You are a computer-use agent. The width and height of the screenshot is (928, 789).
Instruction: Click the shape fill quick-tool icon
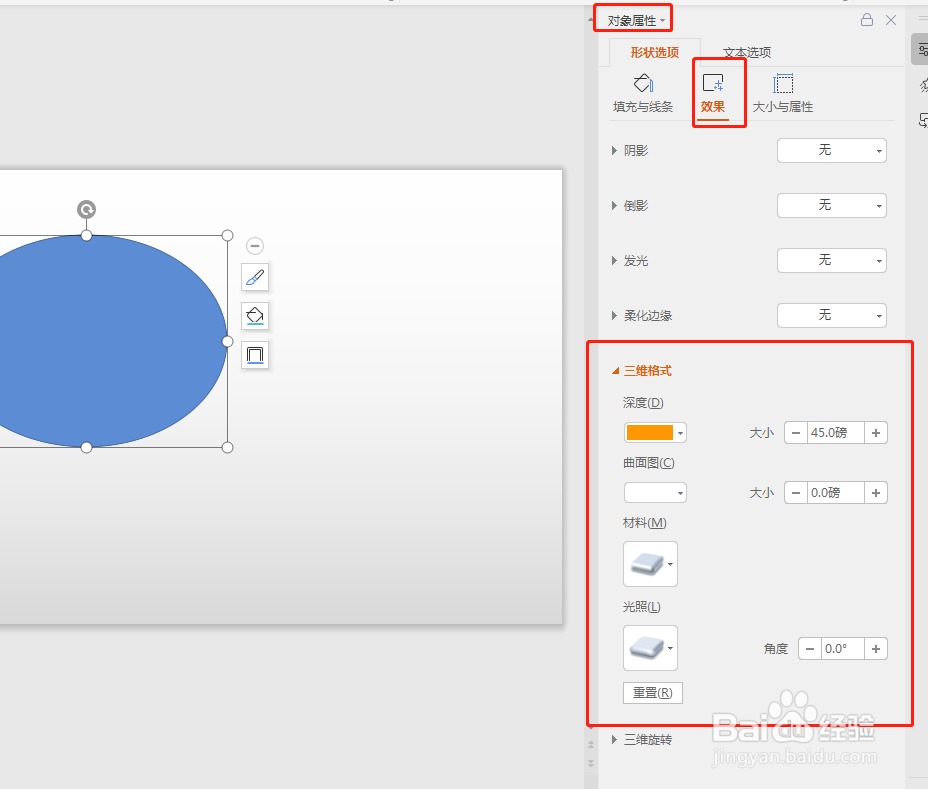pyautogui.click(x=255, y=315)
